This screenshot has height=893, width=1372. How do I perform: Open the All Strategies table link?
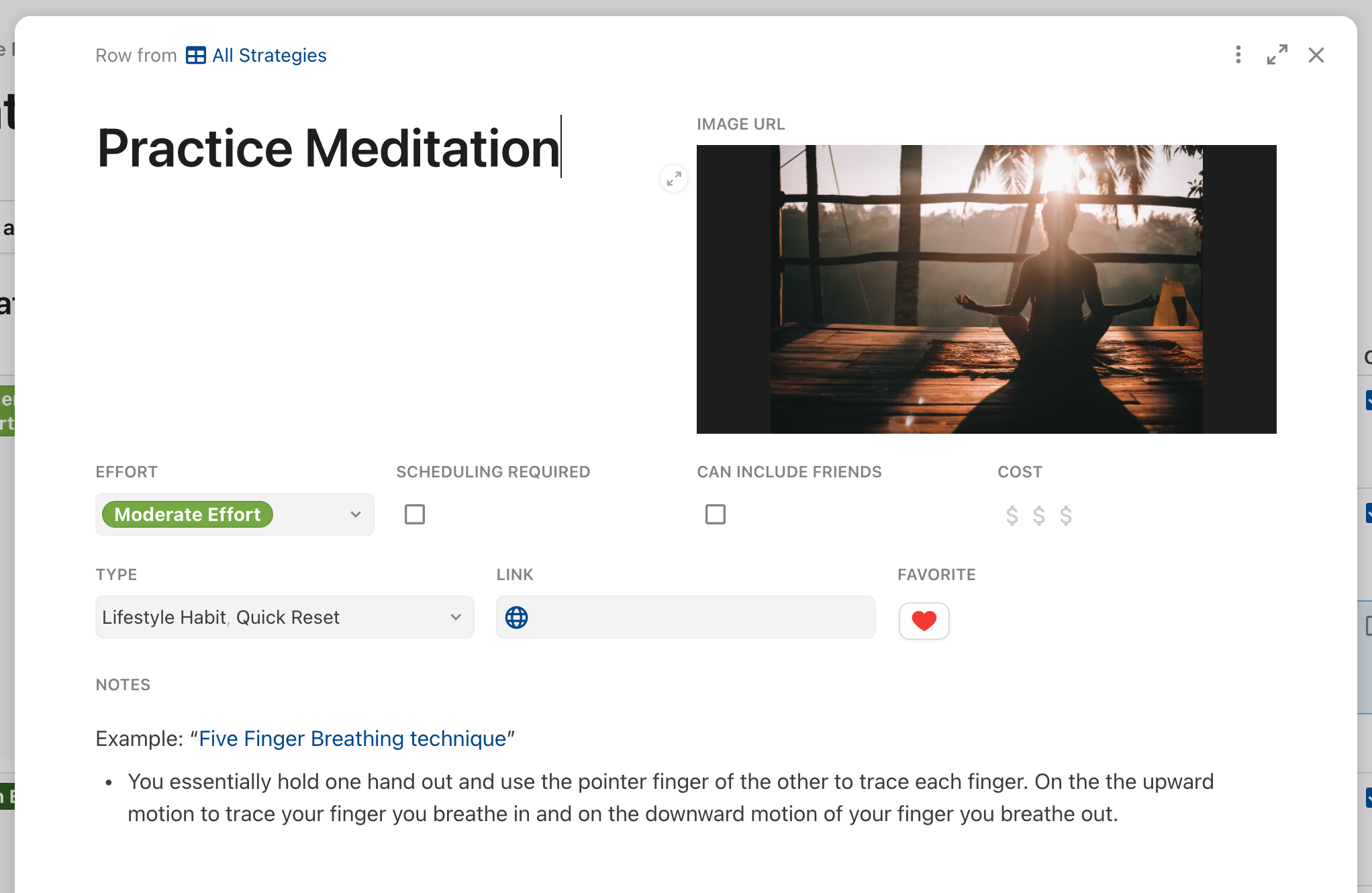point(269,55)
